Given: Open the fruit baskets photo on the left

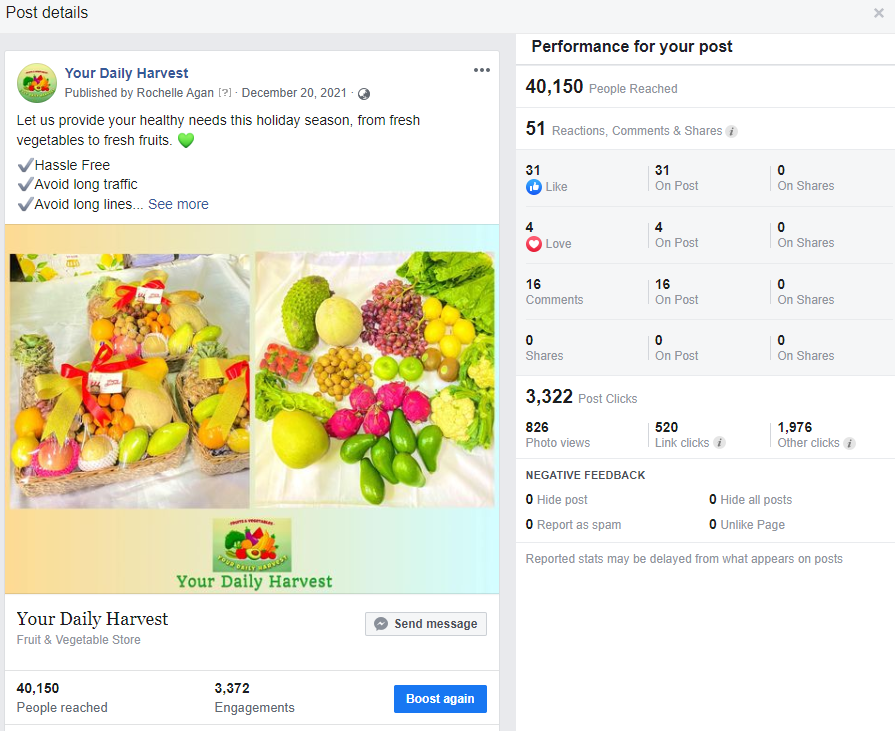Looking at the screenshot, I should pyautogui.click(x=129, y=380).
